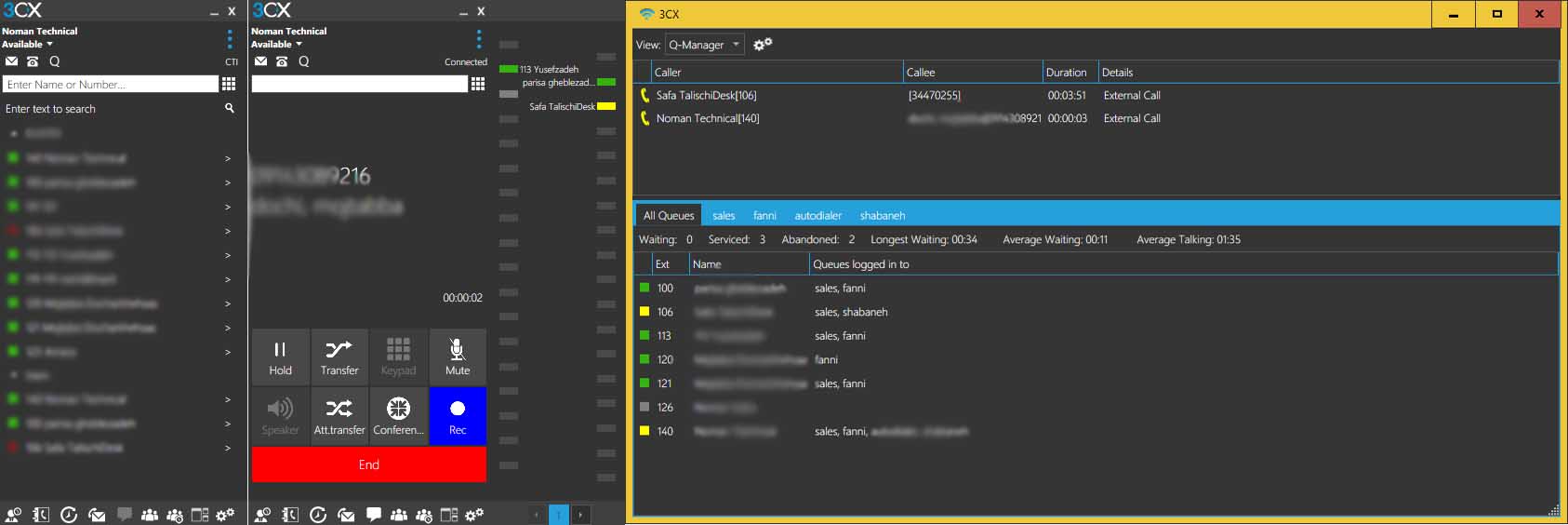Sort by Duration column header

click(1070, 72)
